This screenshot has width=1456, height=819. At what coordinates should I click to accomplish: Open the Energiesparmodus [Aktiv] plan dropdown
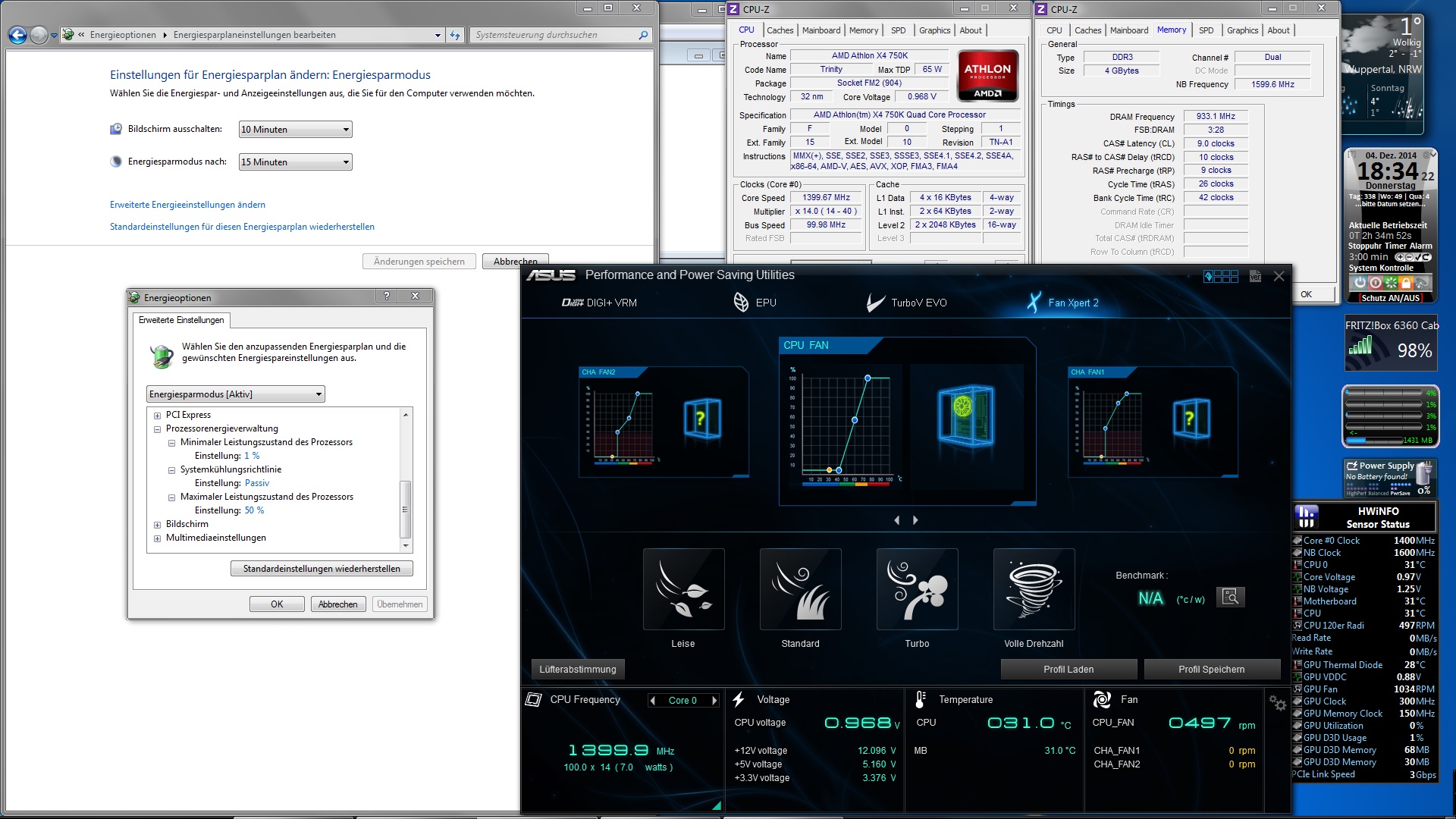click(x=235, y=394)
